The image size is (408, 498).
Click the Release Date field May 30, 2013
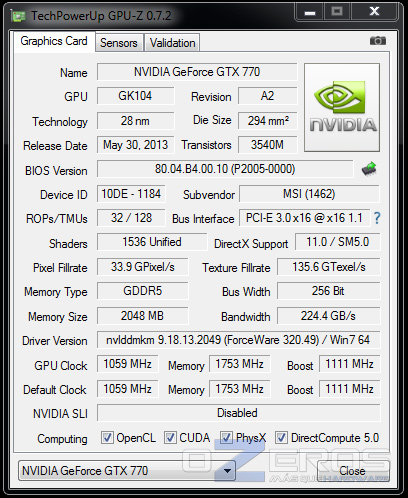click(x=135, y=145)
